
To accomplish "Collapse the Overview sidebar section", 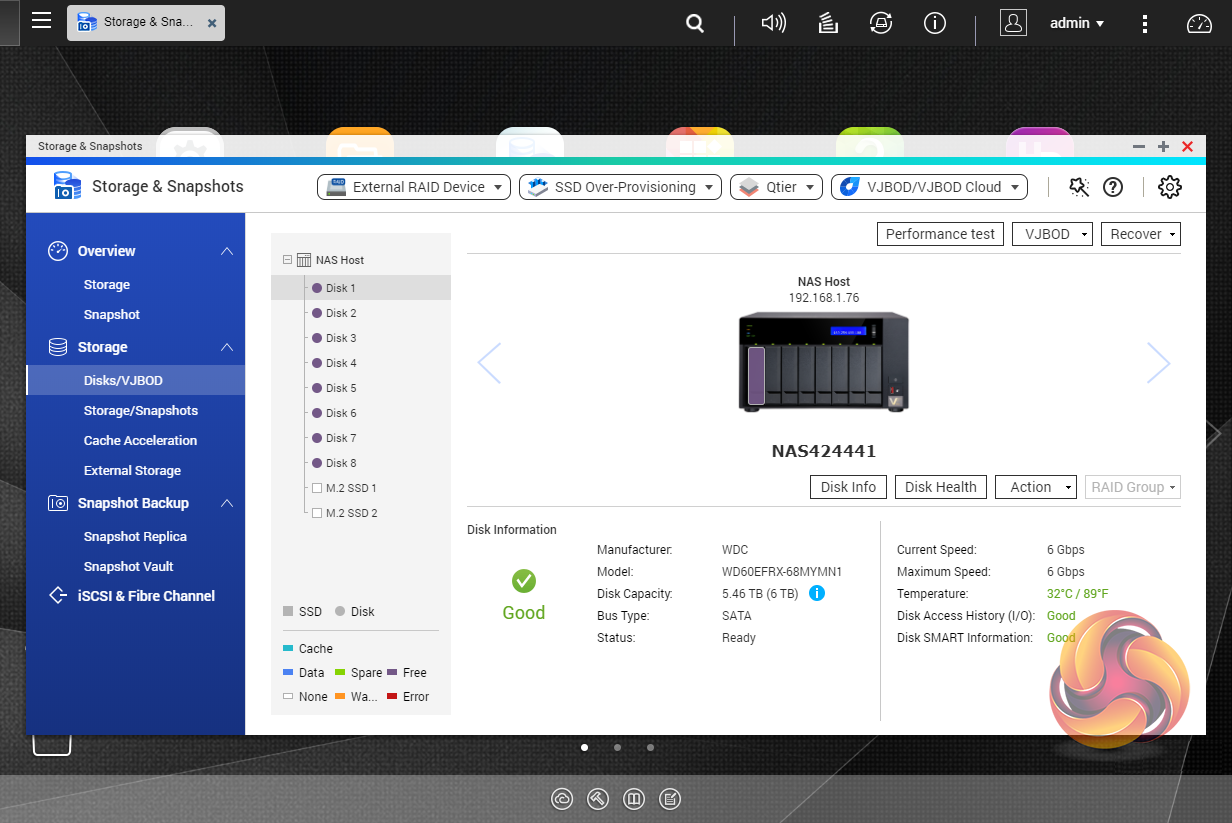I will 227,251.
